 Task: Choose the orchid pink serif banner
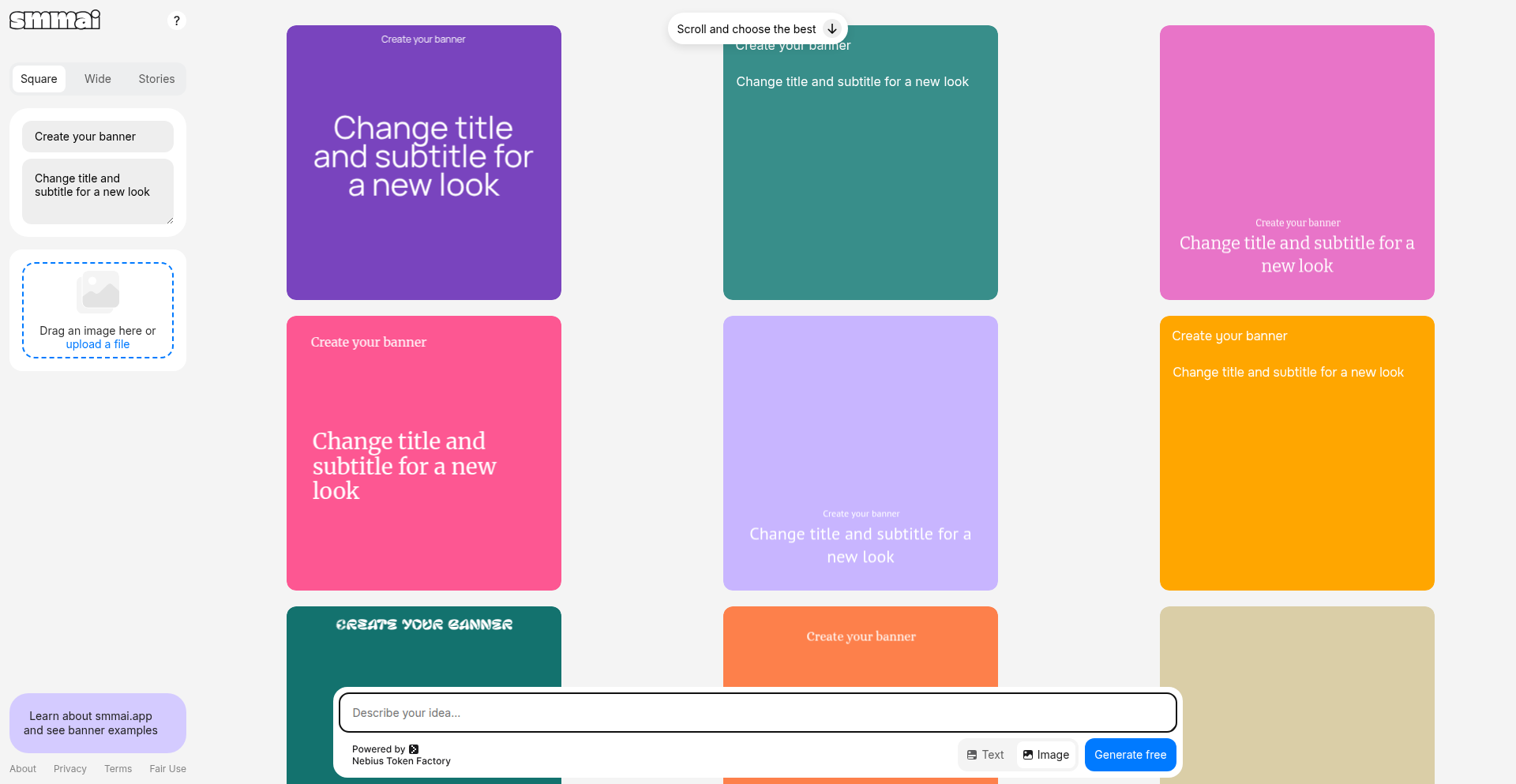tap(1297, 163)
